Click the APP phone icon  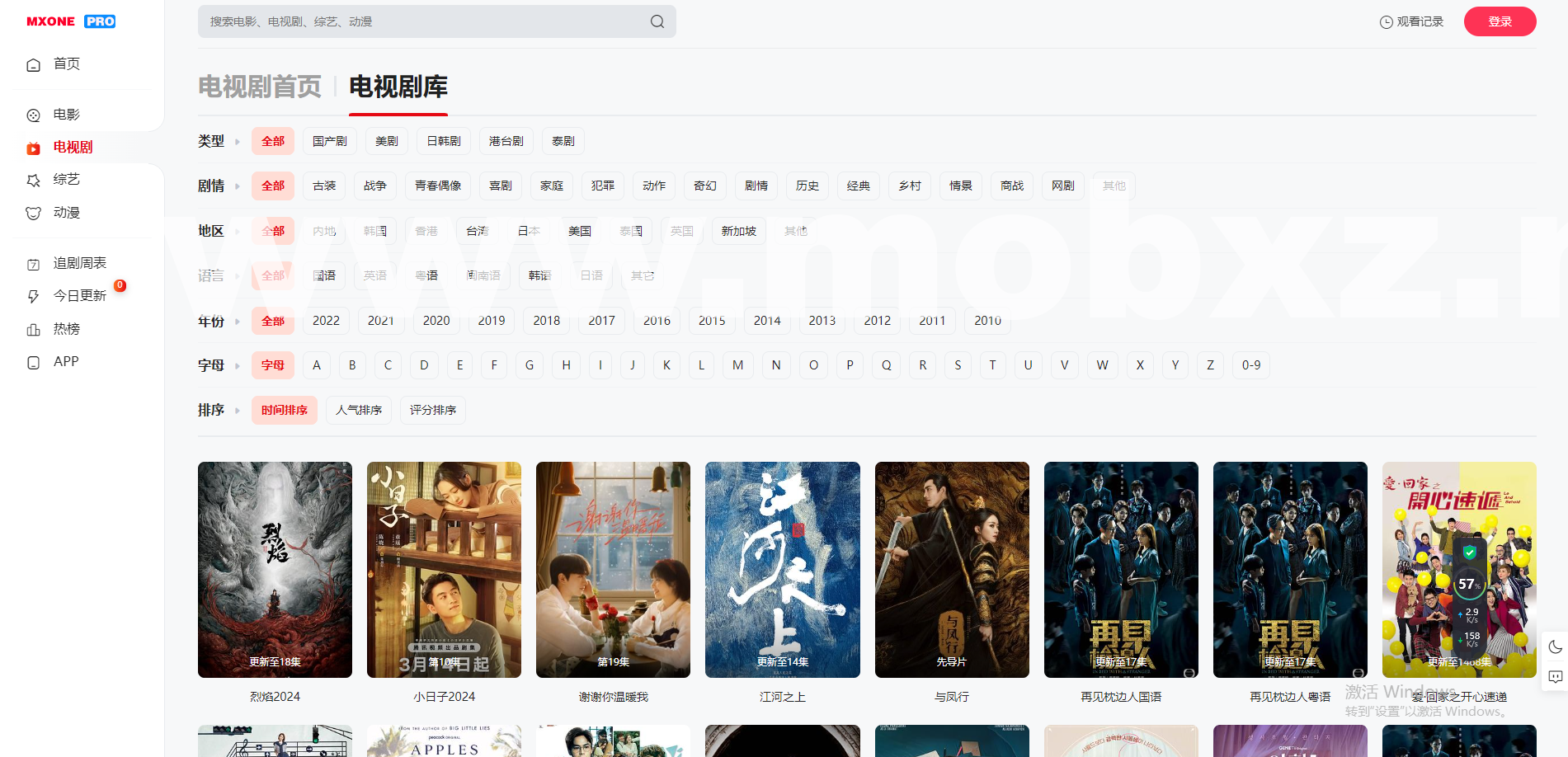click(33, 362)
